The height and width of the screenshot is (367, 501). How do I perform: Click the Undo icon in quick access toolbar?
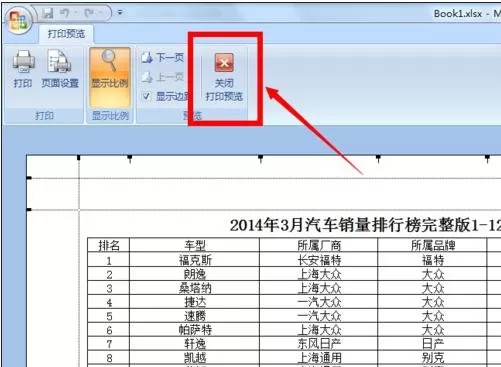tap(64, 13)
